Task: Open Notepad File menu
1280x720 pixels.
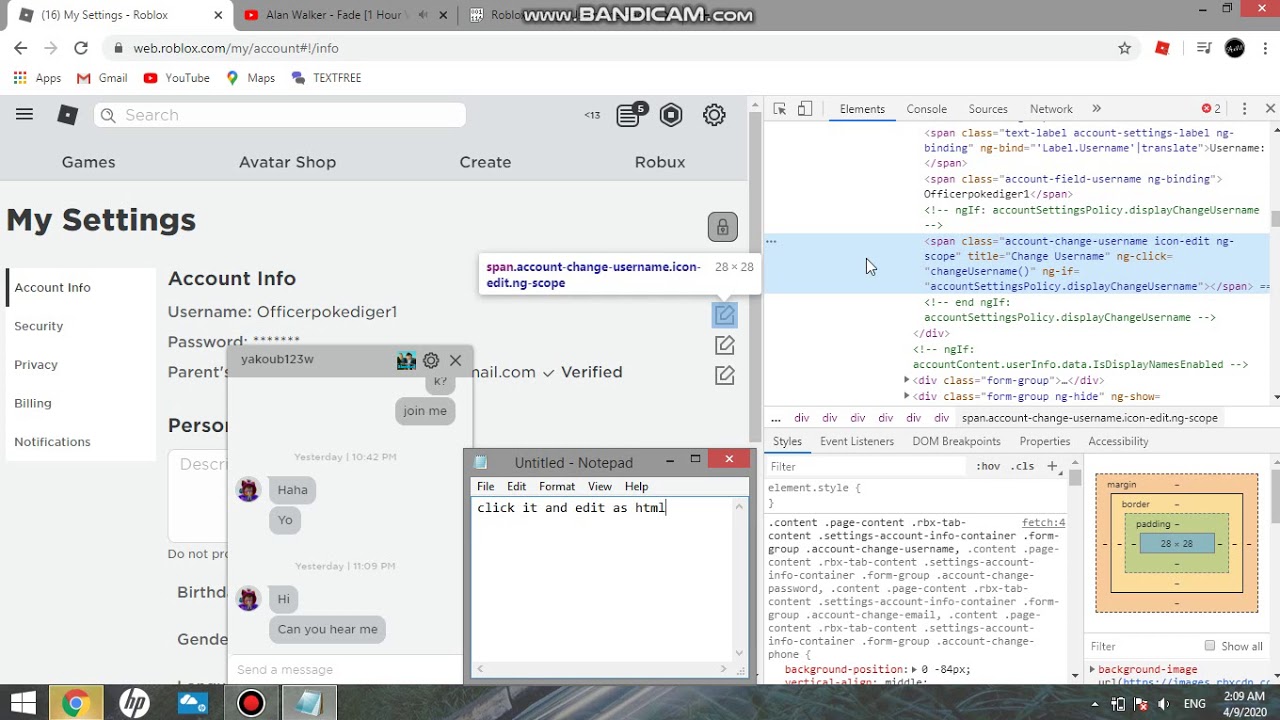Action: point(485,486)
